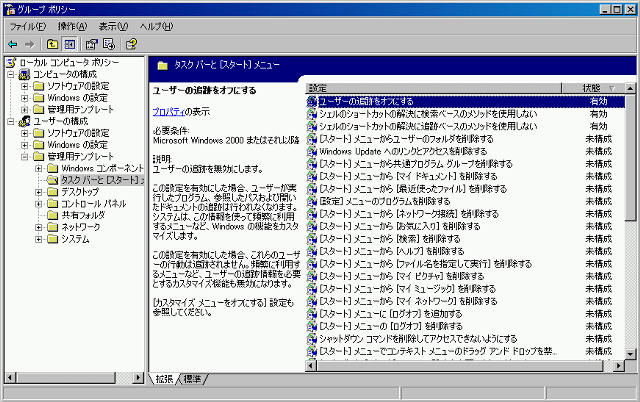Click the Properties toolbar icon
The image size is (640, 402).
pyautogui.click(x=91, y=44)
